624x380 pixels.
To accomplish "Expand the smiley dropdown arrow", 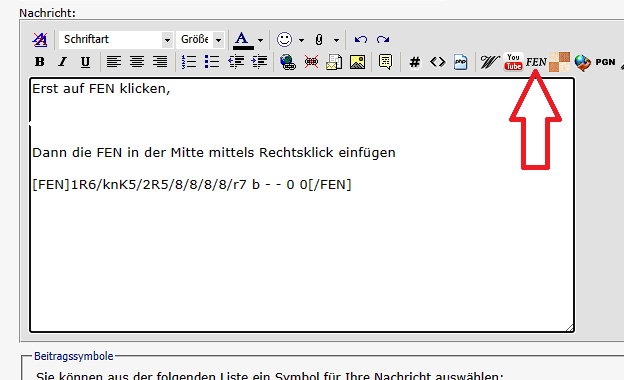I will point(301,40).
